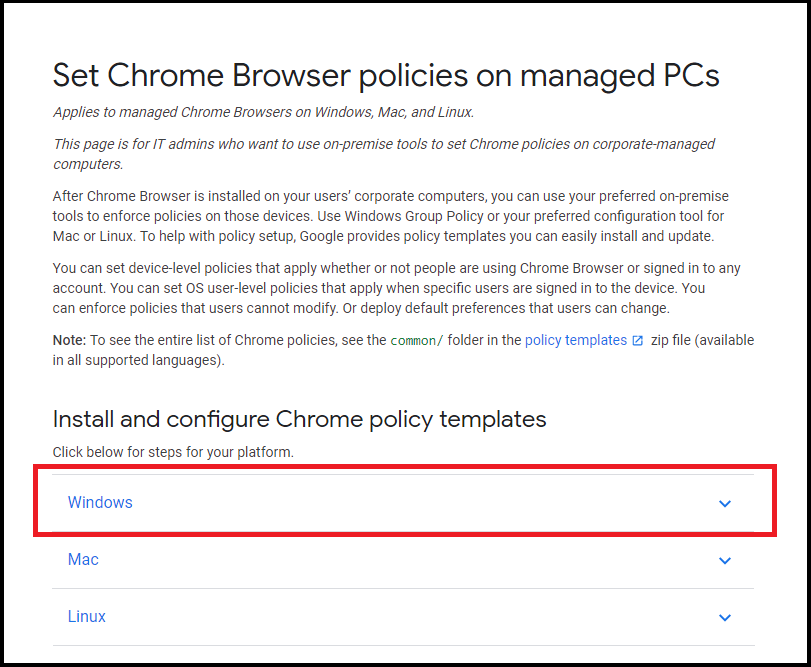Click the 'After Chrome Browser is installed' paragraph
Viewport: 811px width, 667px height.
pos(391,216)
